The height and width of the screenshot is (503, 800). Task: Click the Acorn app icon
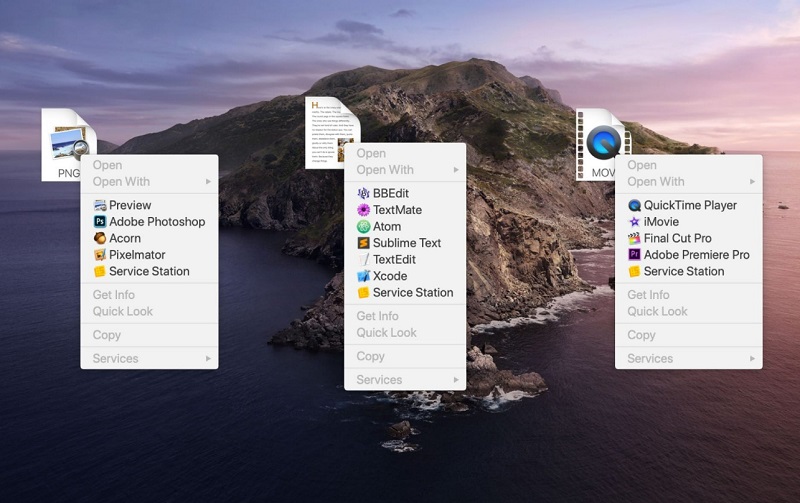(100, 238)
